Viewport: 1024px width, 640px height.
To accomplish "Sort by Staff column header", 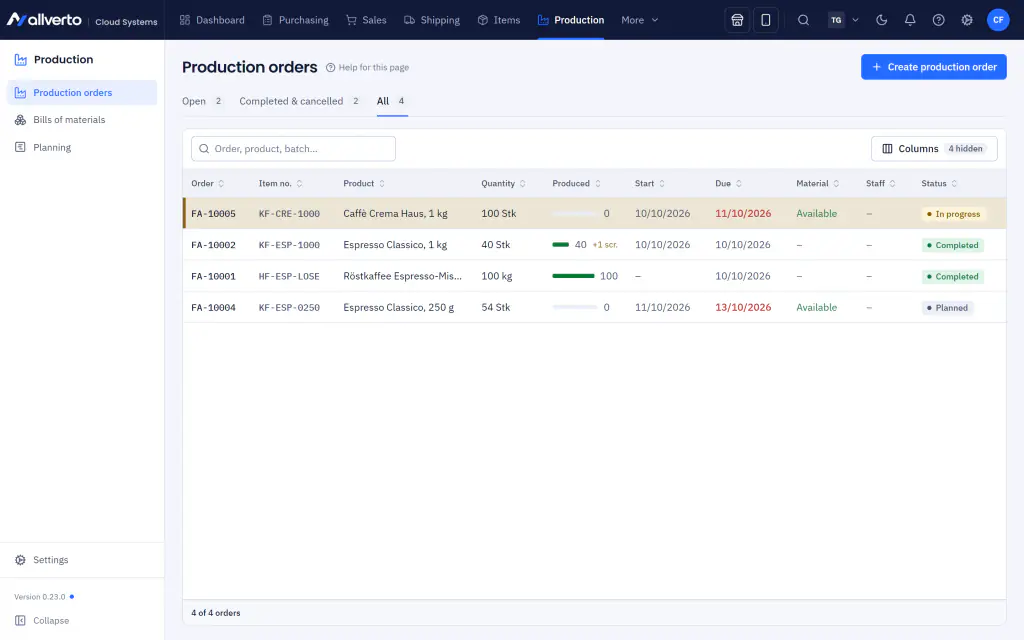I will [881, 184].
